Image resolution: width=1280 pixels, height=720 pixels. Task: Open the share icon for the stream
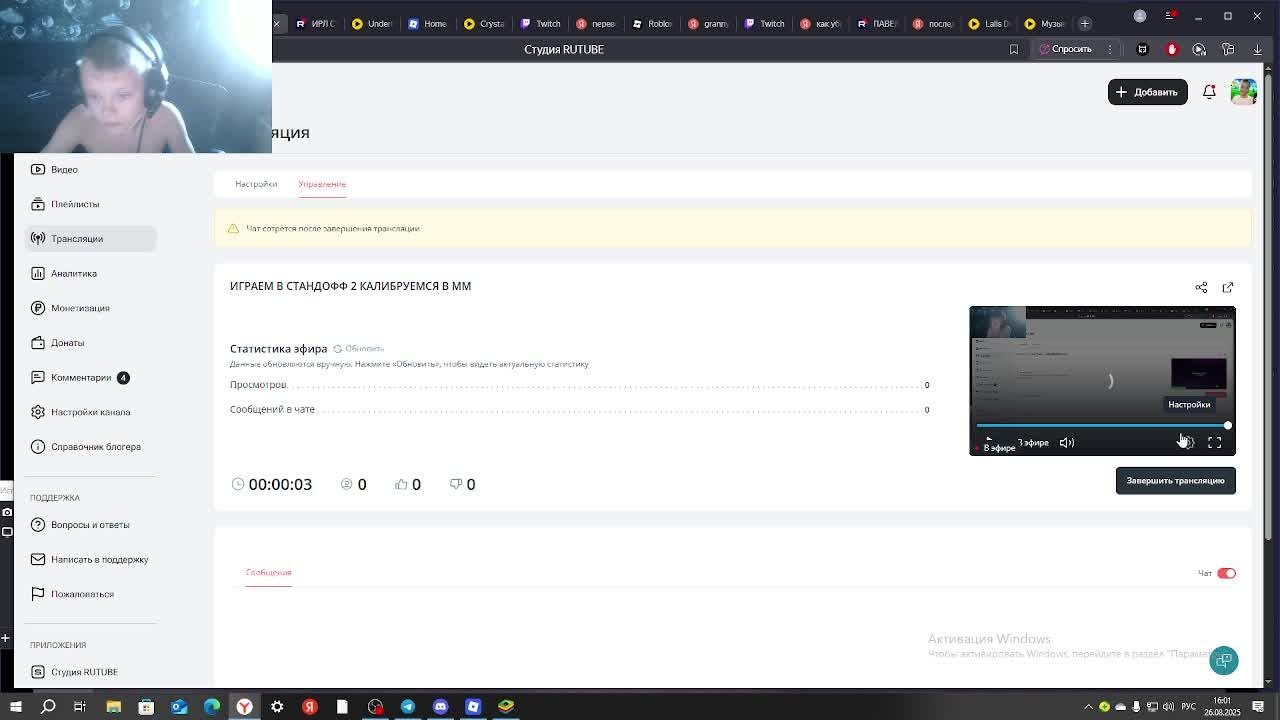tap(1201, 287)
